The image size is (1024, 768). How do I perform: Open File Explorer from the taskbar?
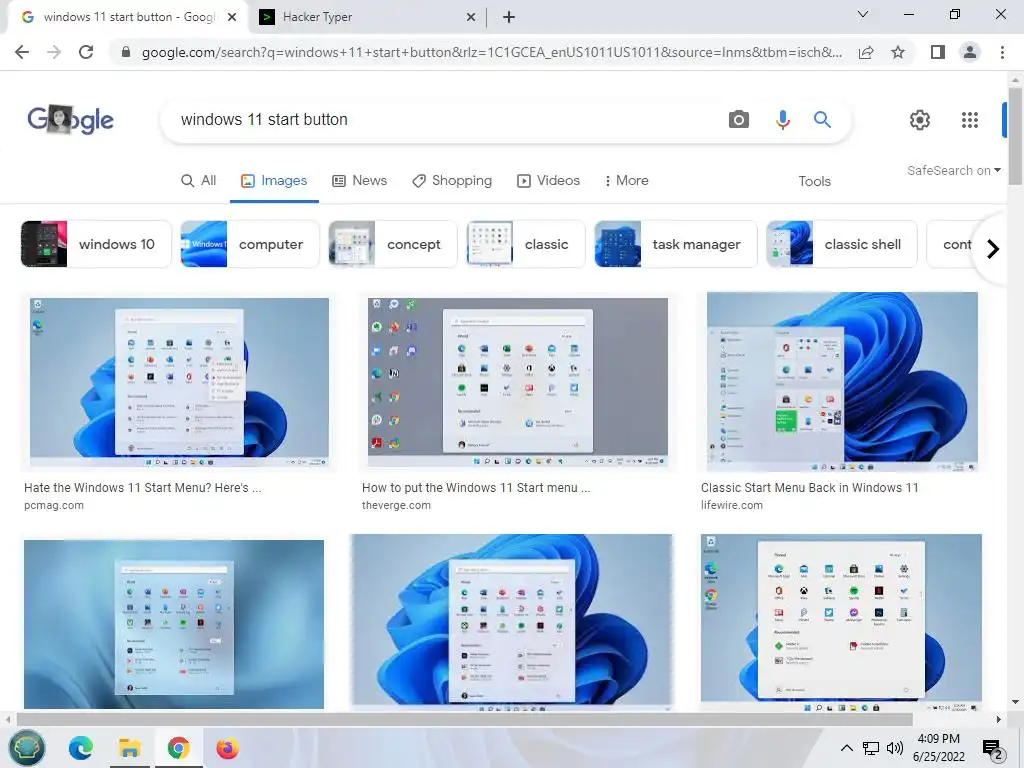coord(129,748)
